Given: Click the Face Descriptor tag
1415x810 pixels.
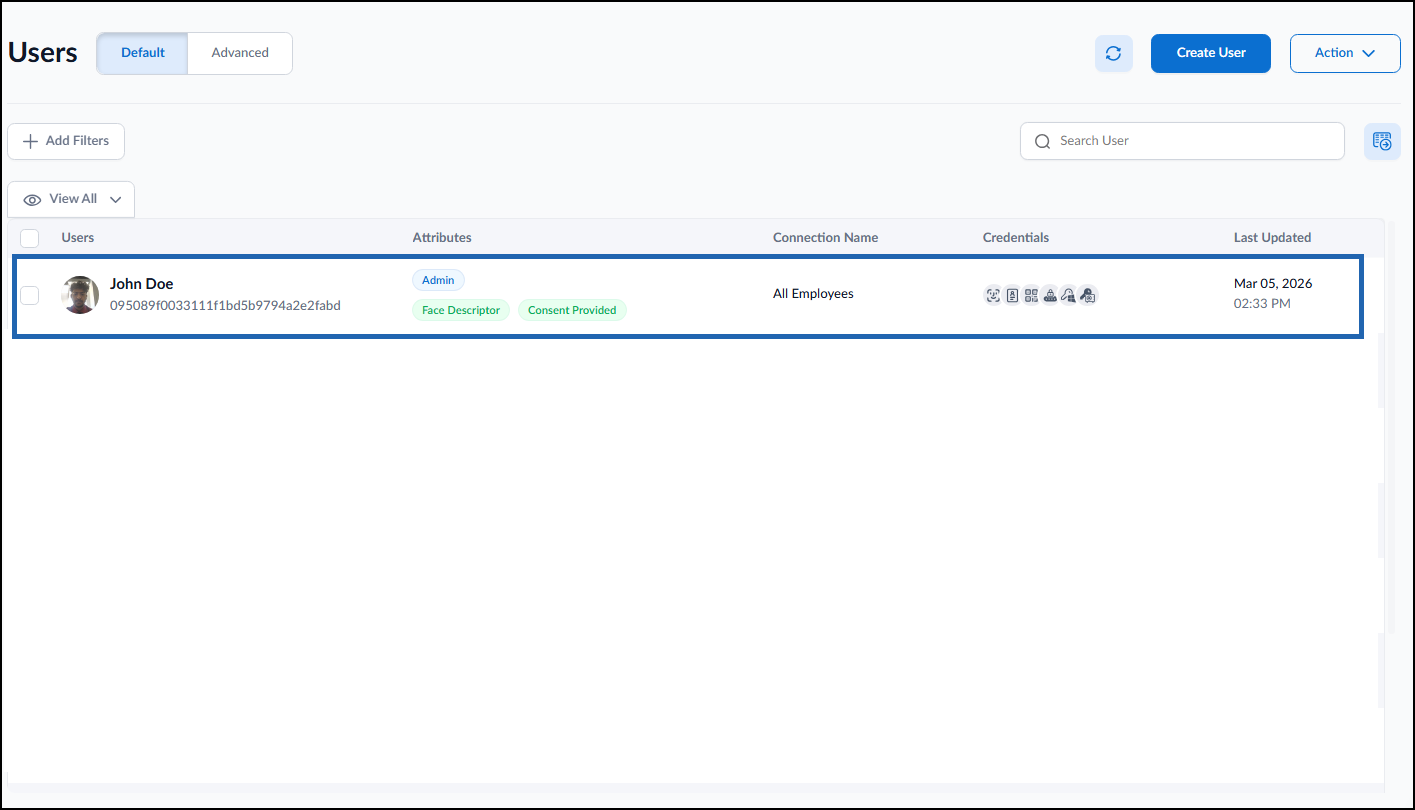Looking at the screenshot, I should pyautogui.click(x=461, y=310).
